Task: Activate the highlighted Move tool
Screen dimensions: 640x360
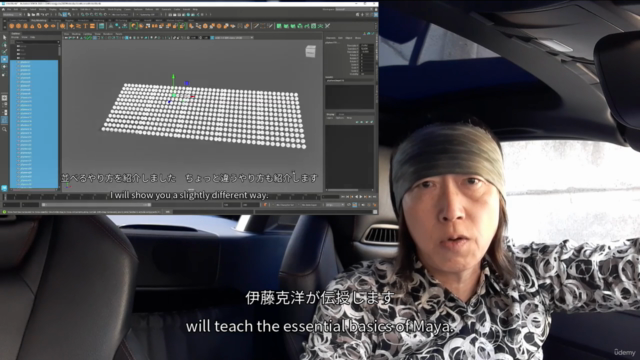Action: tap(4, 59)
